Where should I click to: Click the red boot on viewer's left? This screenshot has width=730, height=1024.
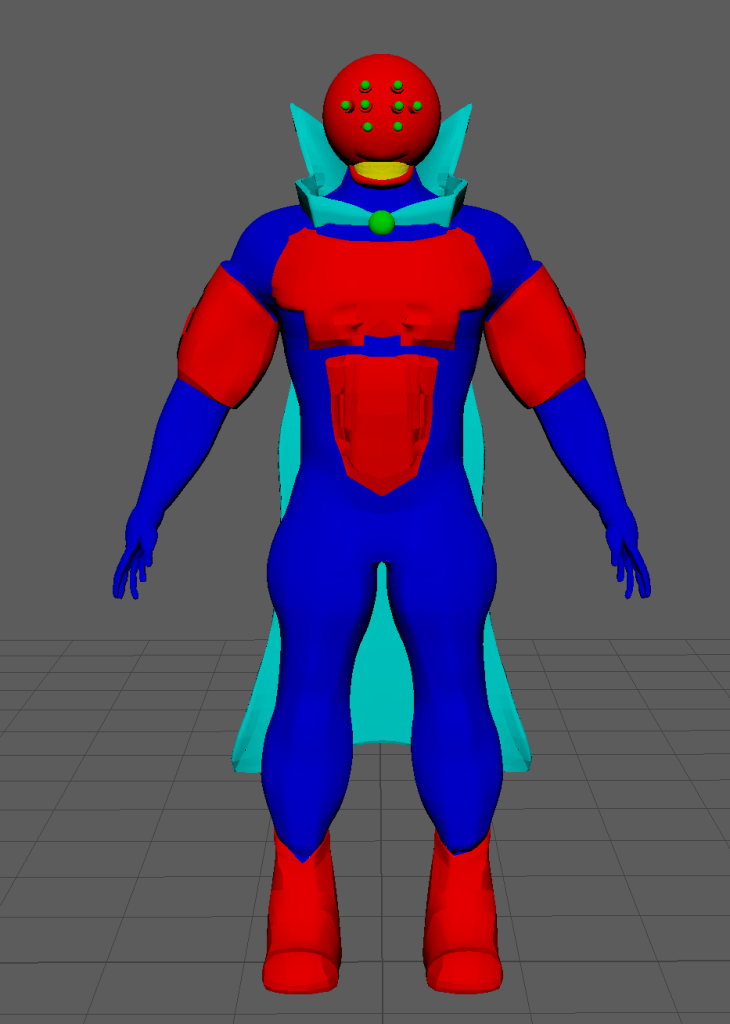[301, 920]
